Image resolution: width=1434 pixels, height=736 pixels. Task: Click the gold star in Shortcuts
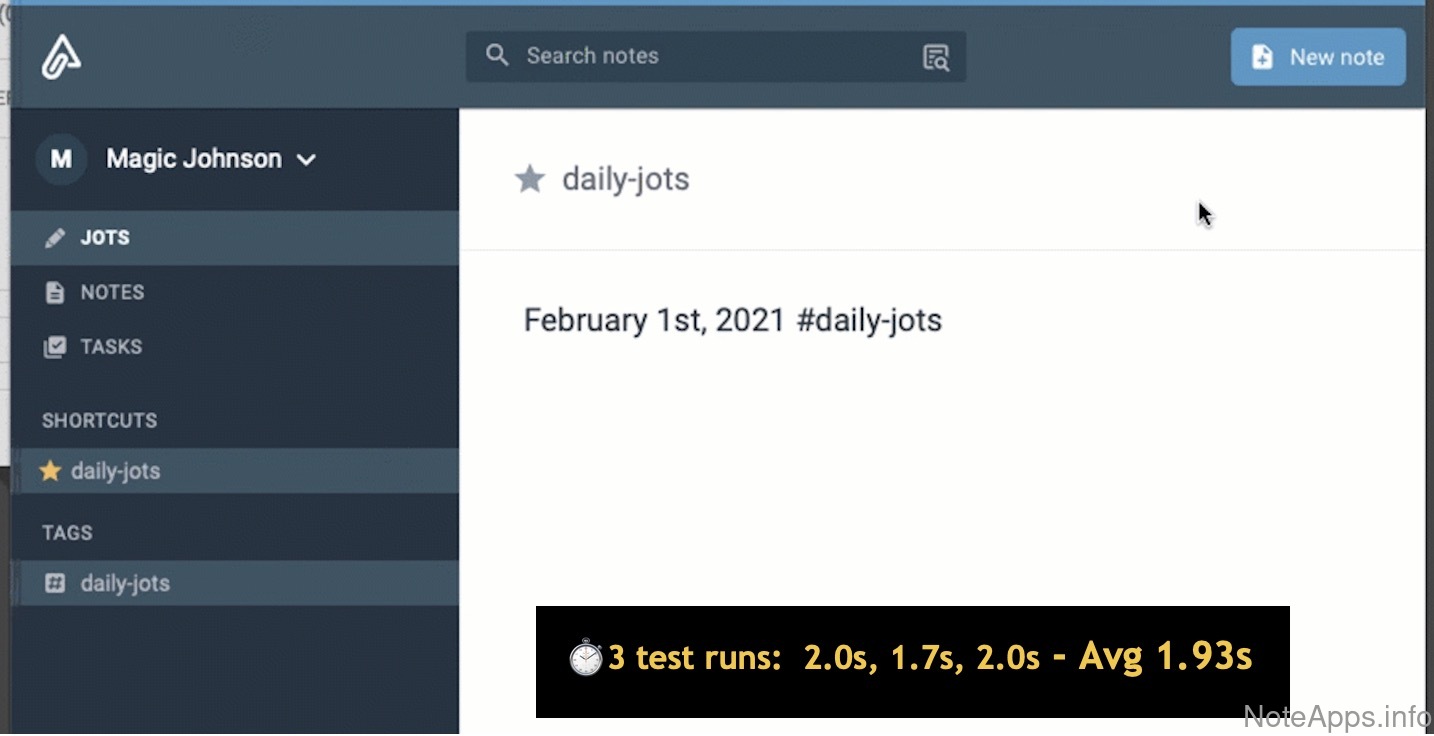click(x=50, y=471)
